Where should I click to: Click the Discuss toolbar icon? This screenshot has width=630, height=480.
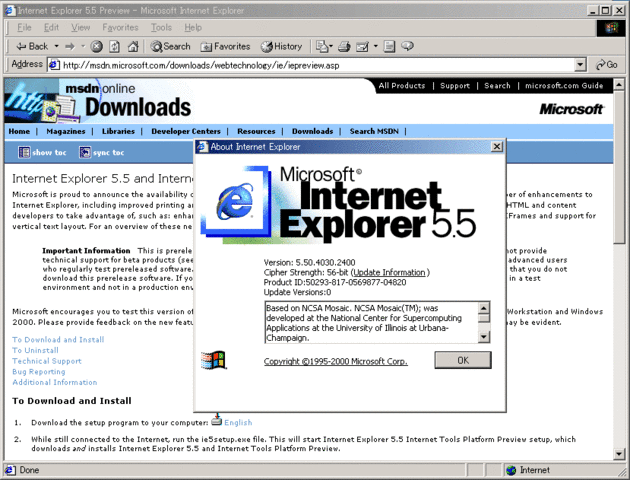point(389,47)
